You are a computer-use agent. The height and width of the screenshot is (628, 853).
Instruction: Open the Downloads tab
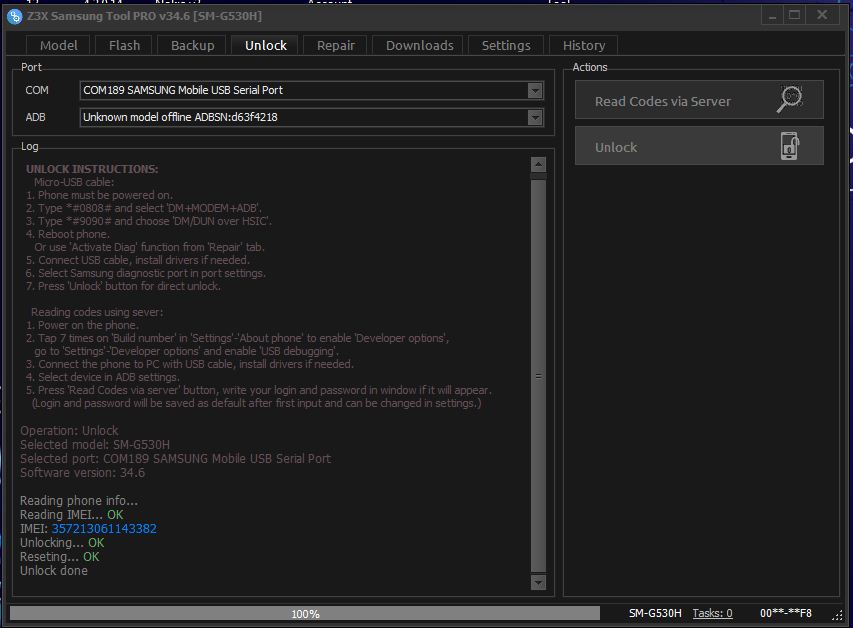coord(419,46)
